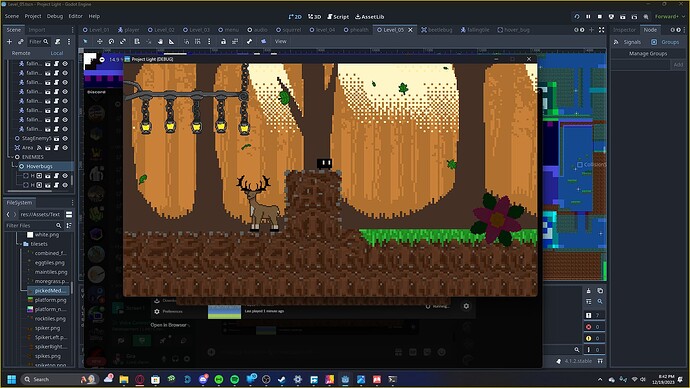The width and height of the screenshot is (690, 388).
Task: Open the Scene dock three-dot options
Action: pyautogui.click(x=73, y=30)
